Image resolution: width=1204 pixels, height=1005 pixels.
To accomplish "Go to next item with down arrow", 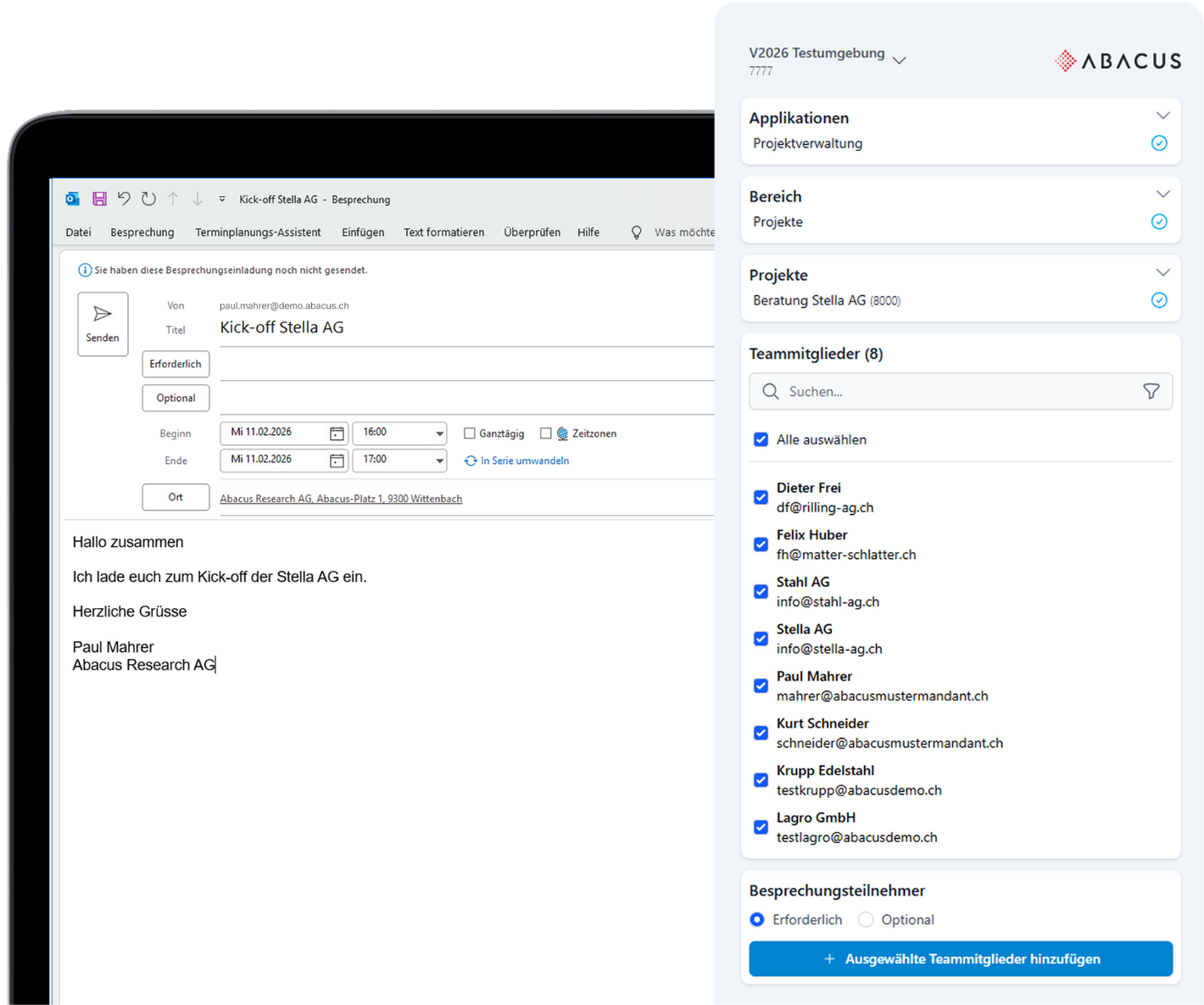I will 198,198.
